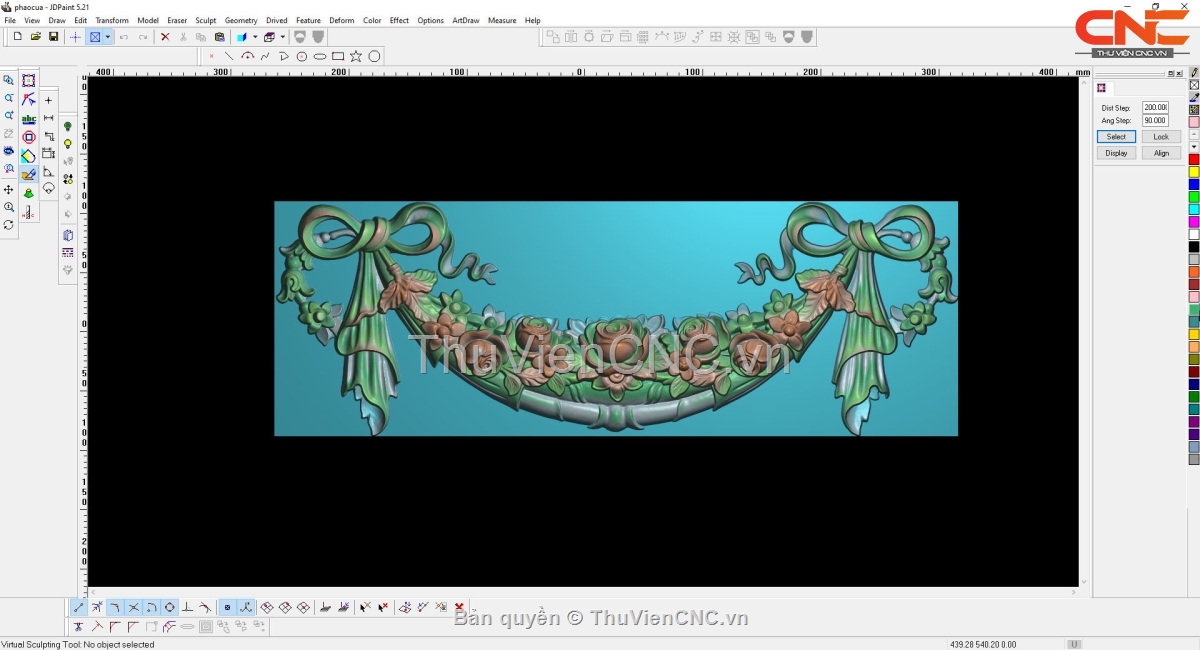The width and height of the screenshot is (1200, 650).
Task: Open a file with the folder icon
Action: pos(36,37)
